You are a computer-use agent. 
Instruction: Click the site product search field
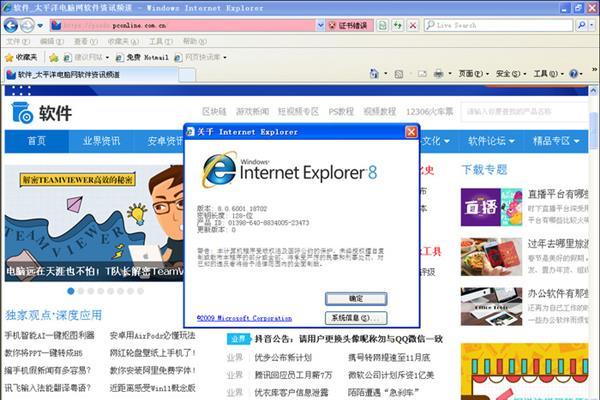click(524, 112)
